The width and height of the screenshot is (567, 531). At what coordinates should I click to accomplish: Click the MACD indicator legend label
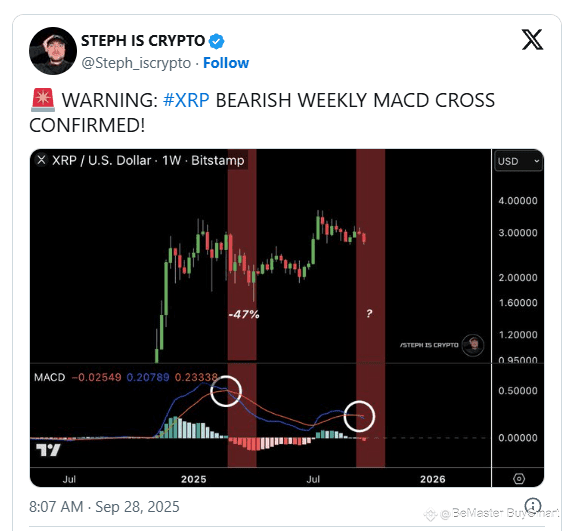(50, 377)
